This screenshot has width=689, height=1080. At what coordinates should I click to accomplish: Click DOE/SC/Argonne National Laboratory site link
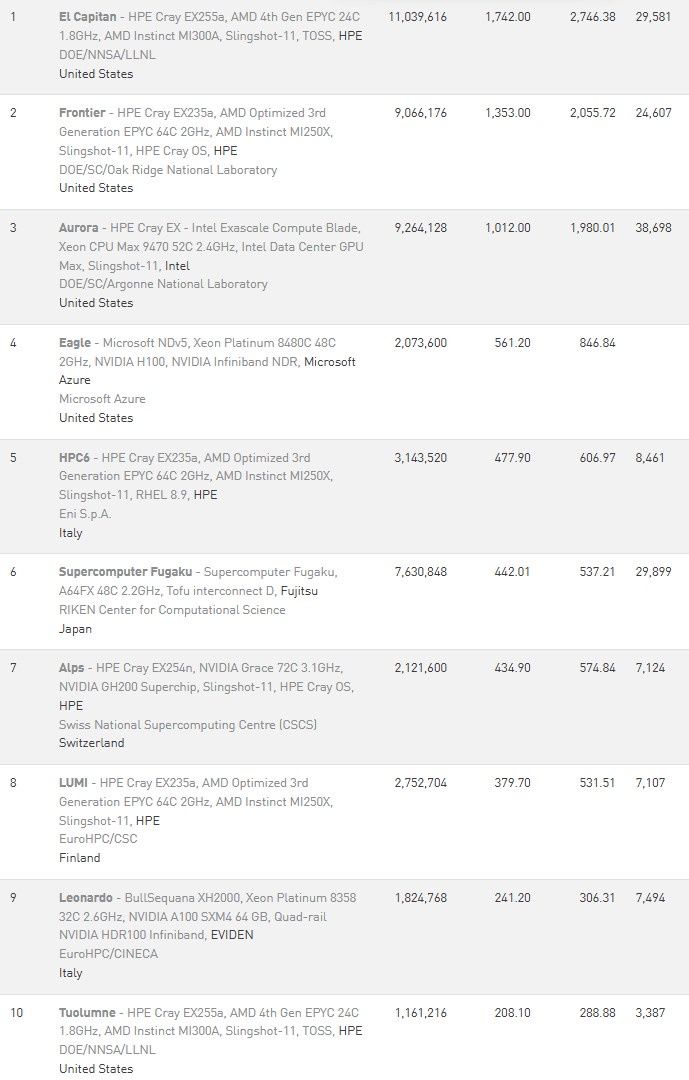(163, 284)
